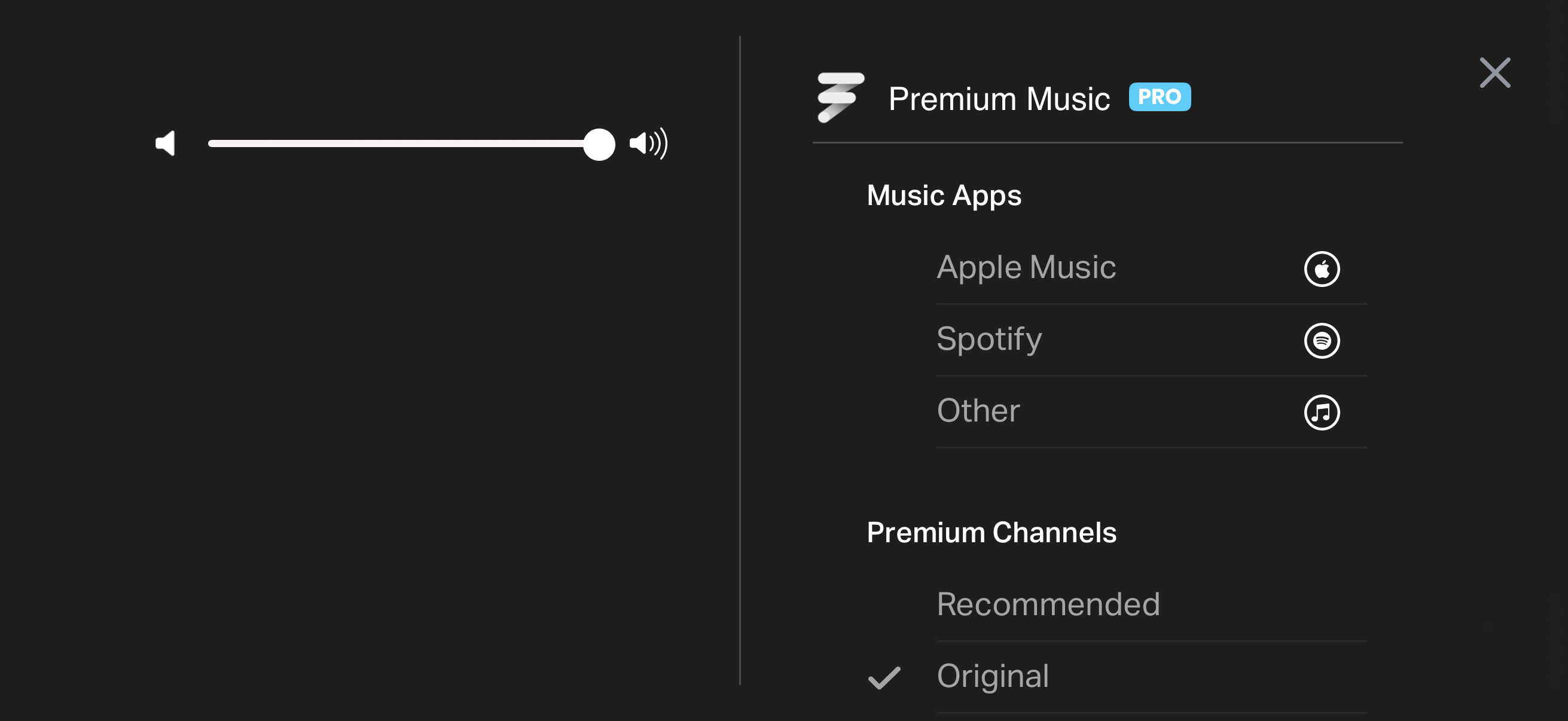Click the Premium Channels section heading

tap(991, 533)
